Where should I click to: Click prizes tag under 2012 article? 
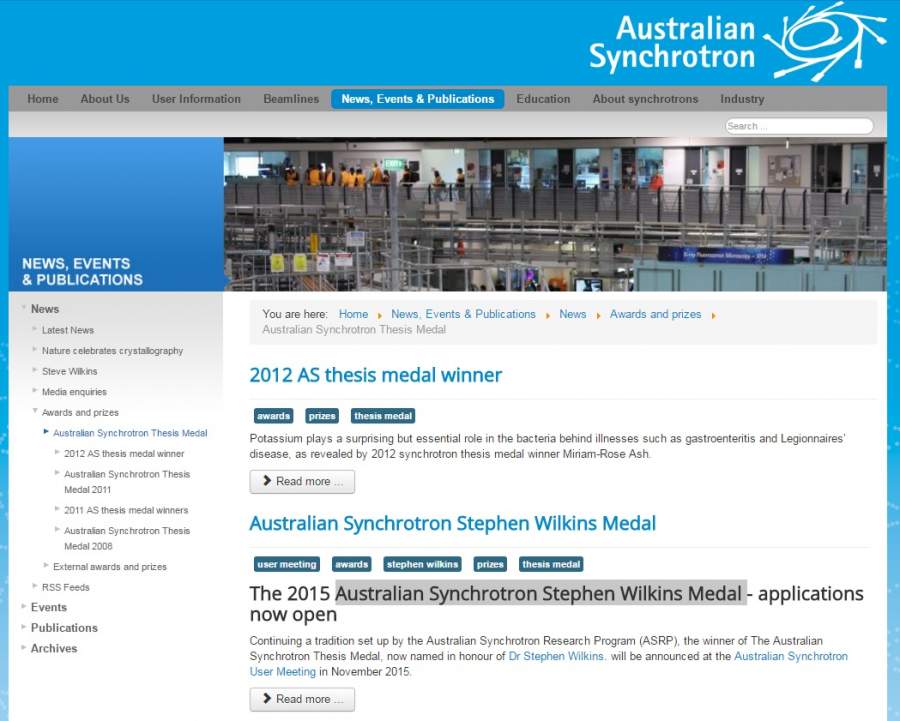322,416
